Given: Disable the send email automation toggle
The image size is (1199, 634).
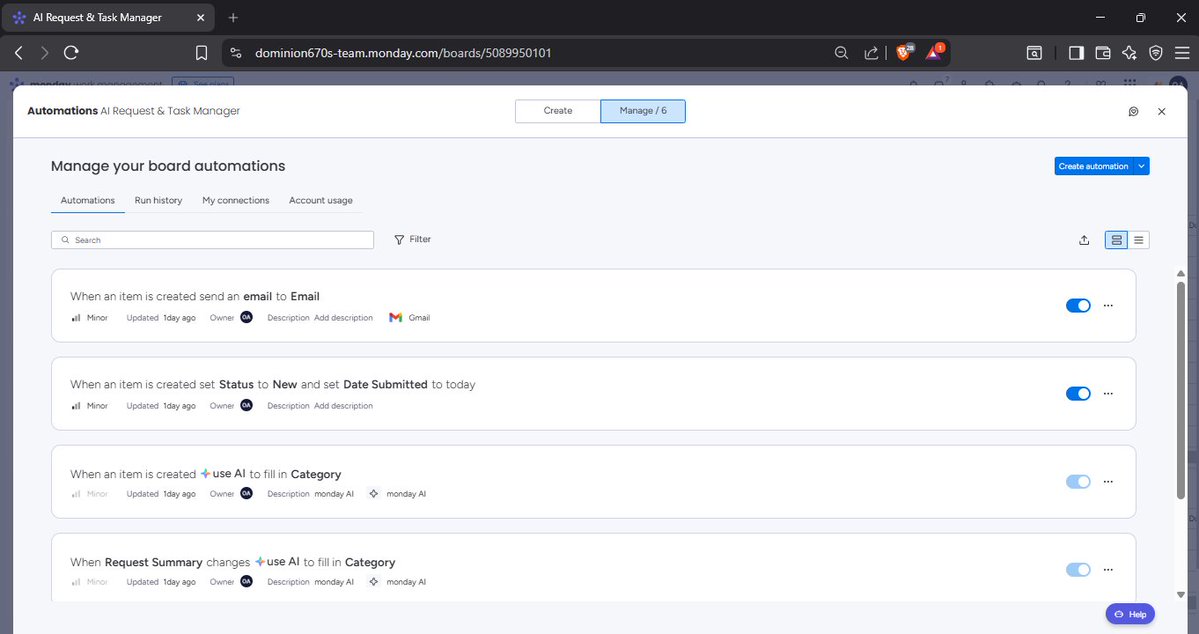Looking at the screenshot, I should 1078,305.
